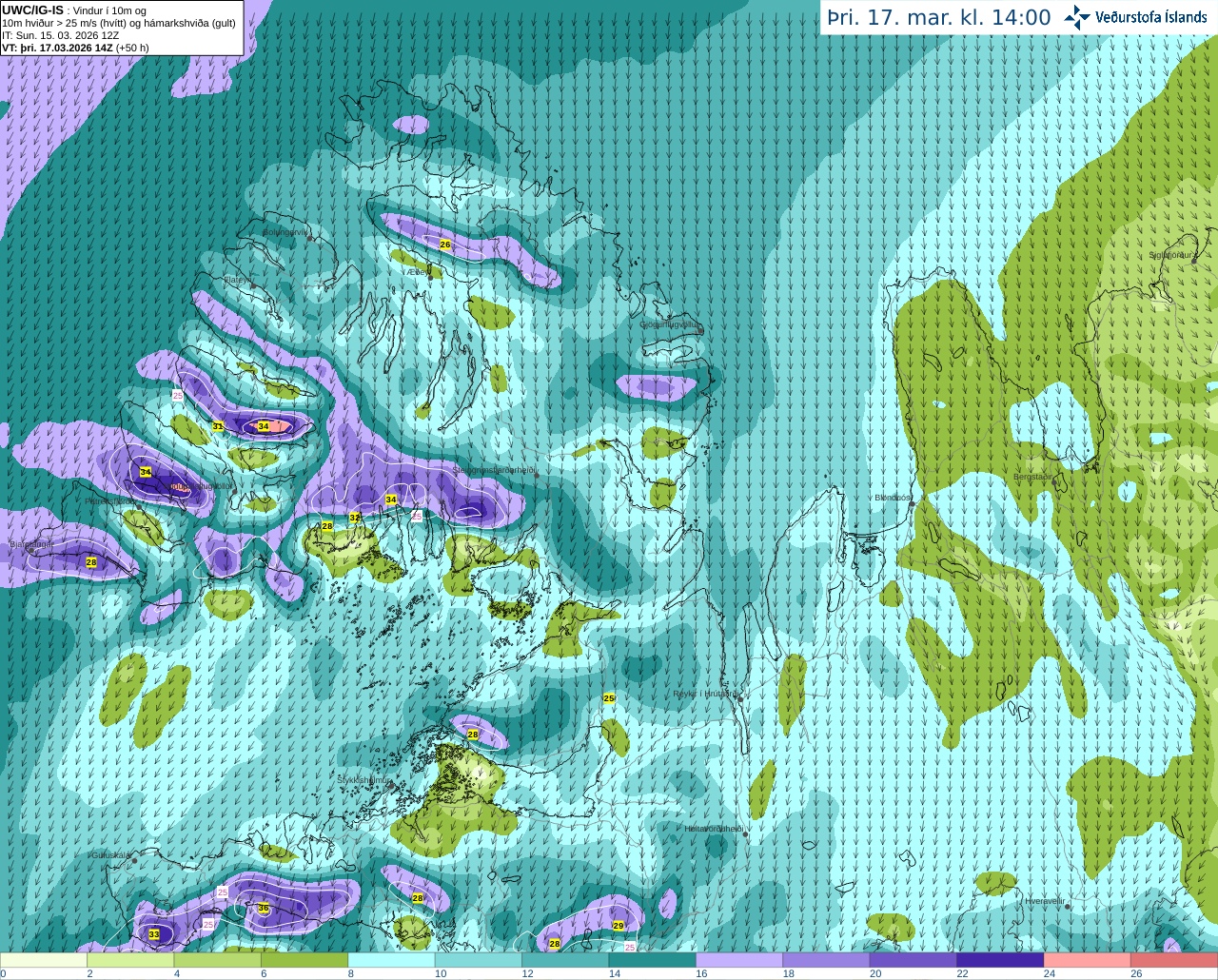Screen dimensions: 1218x980
Task: Click the yellow gust label 25 above Reykir í Hrútafirði
Action: (609, 698)
